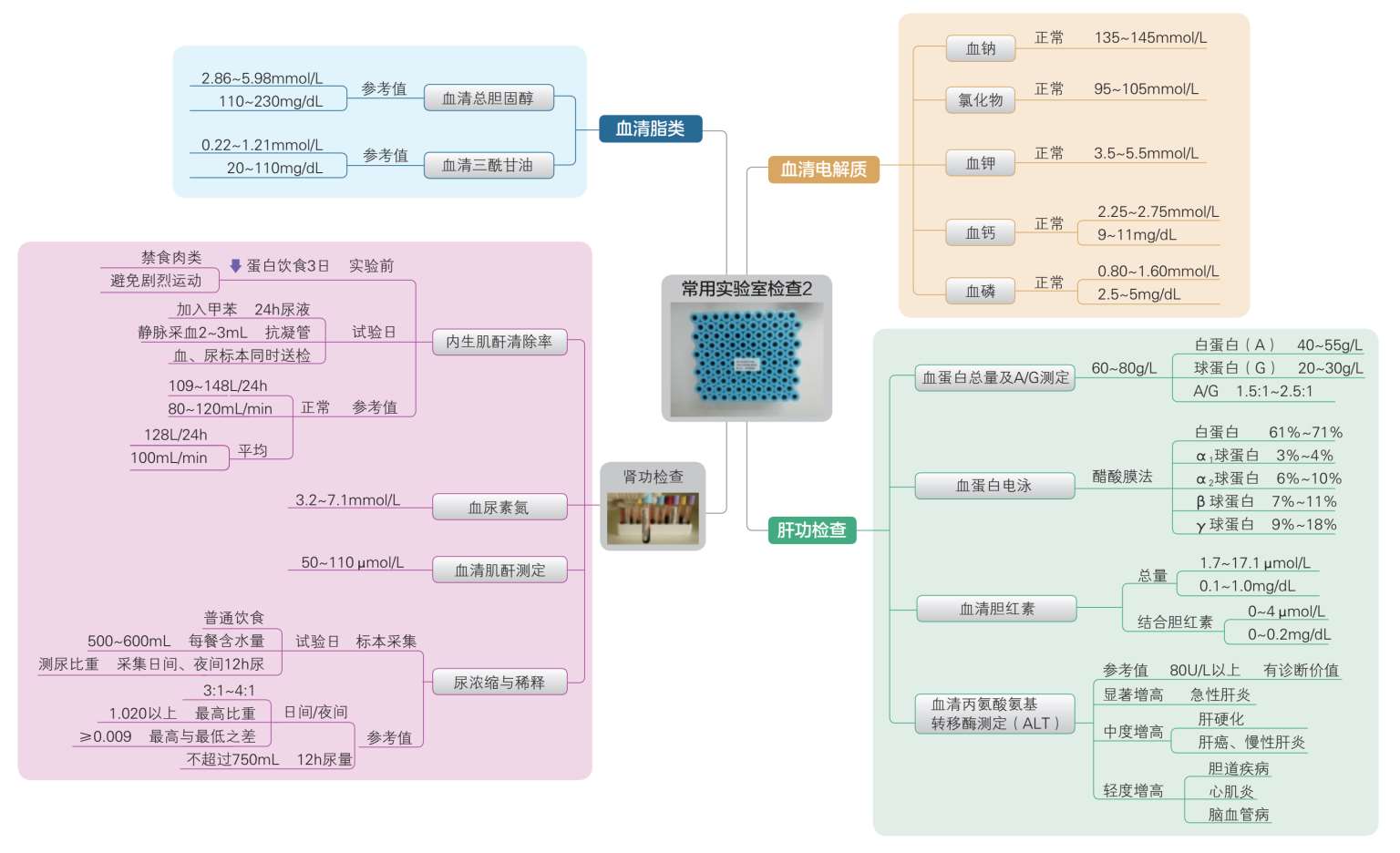Screen dimensions: 1400x853
Task: Click the 0~4 μmol/L value
Action: click(1286, 611)
